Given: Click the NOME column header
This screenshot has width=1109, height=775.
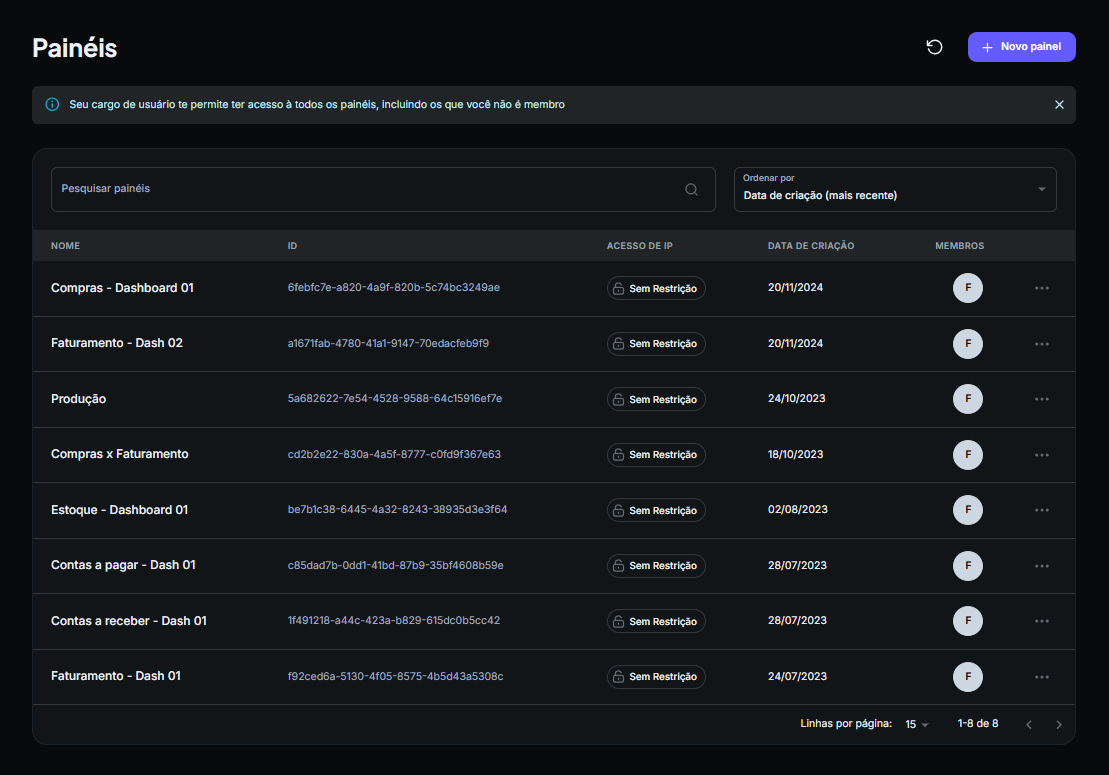Looking at the screenshot, I should pos(65,246).
